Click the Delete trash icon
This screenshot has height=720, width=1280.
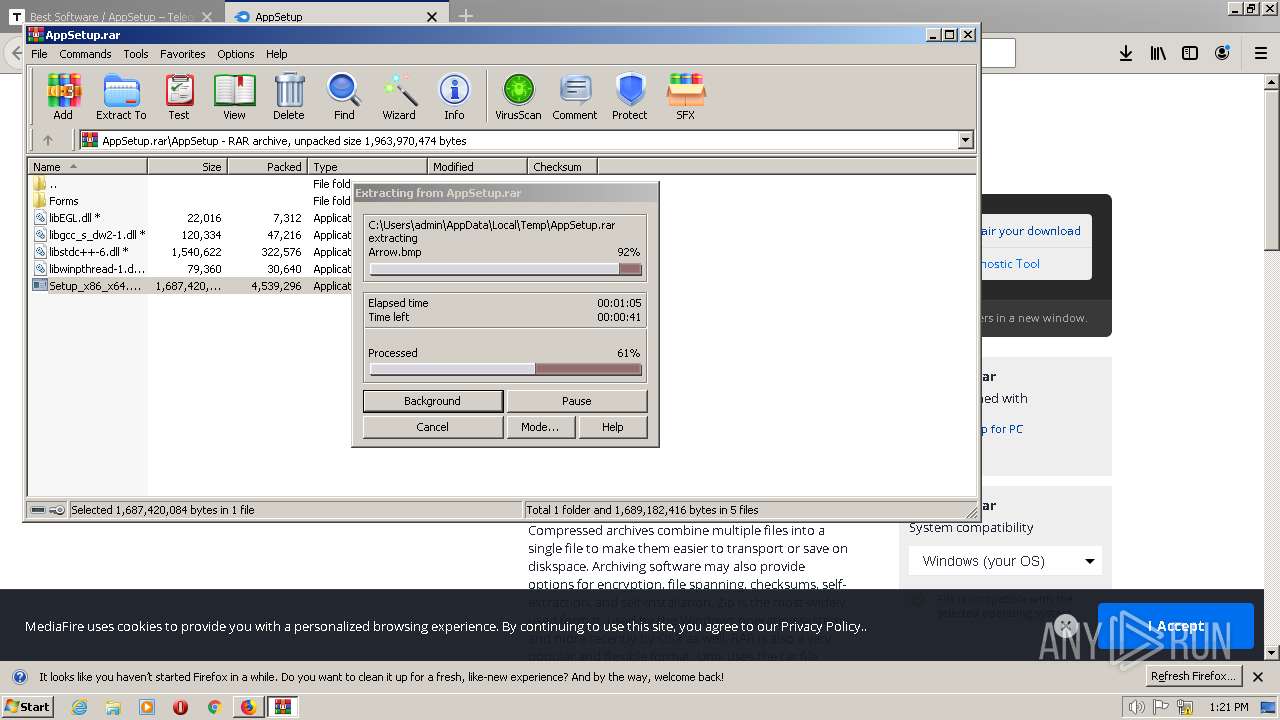click(x=289, y=97)
